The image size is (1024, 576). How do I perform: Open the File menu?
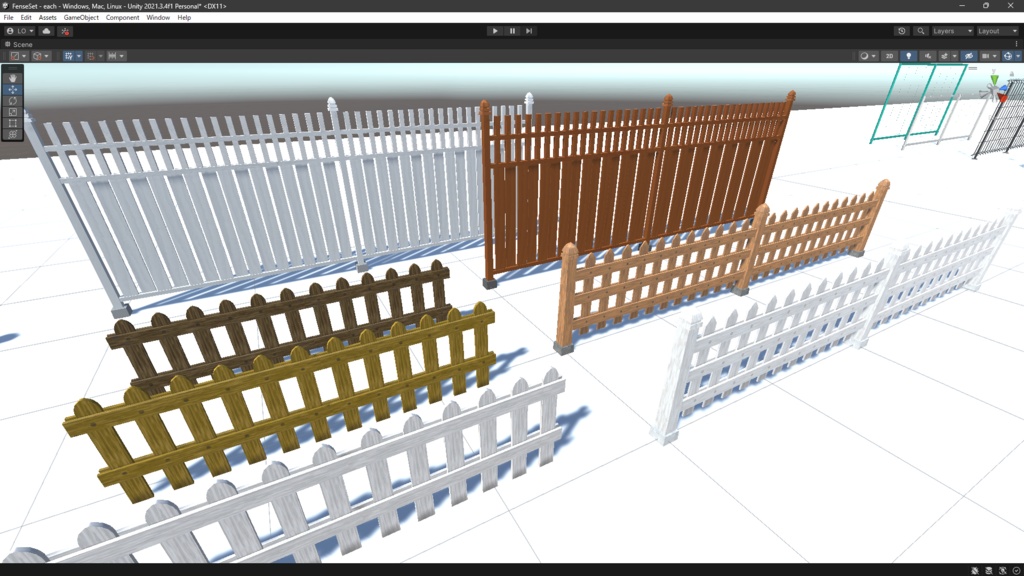coord(8,18)
